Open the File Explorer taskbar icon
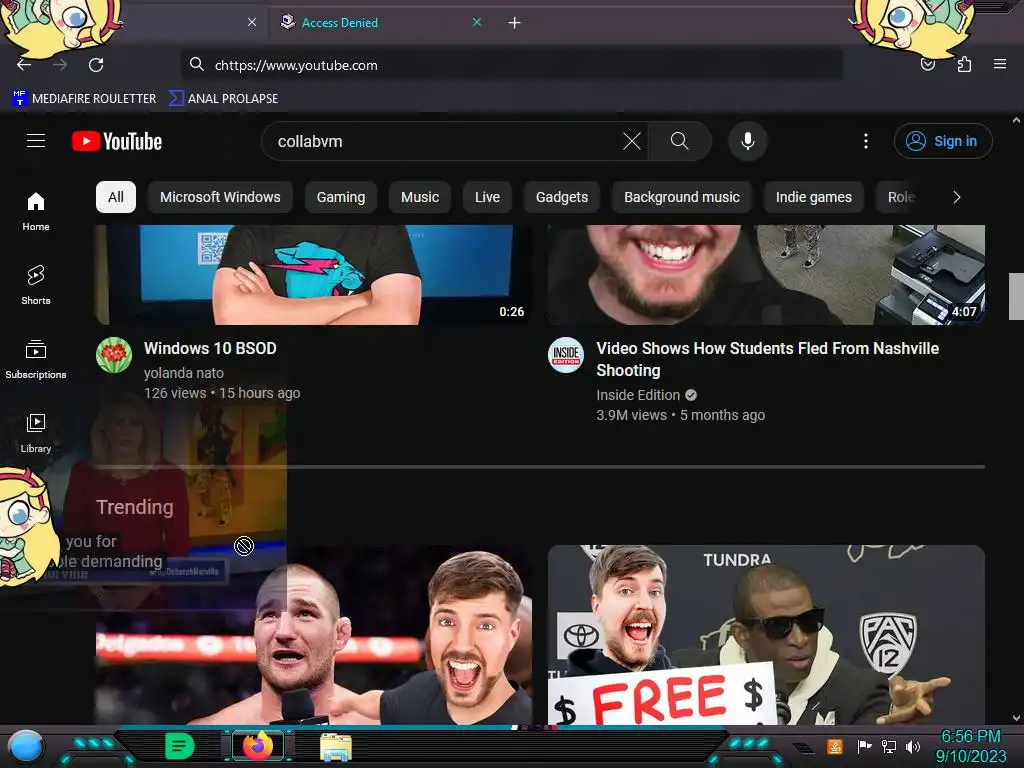Viewport: 1024px width, 768px height. pyautogui.click(x=336, y=747)
